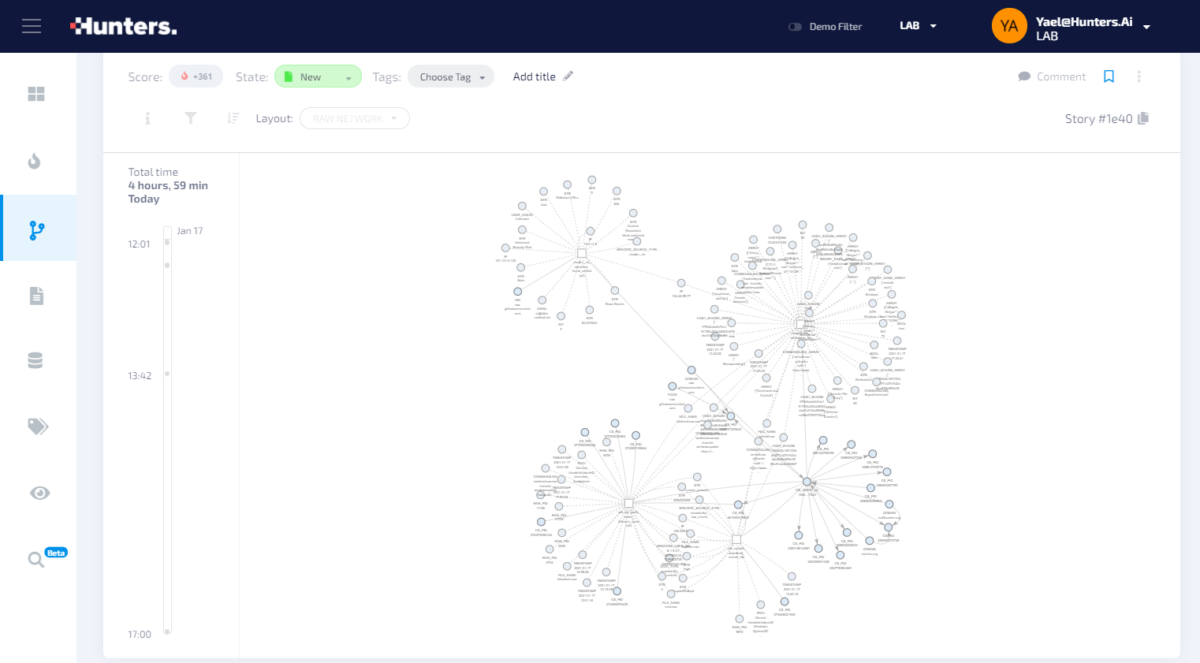Viewport: 1200px width, 663px height.
Task: Open the graph filter funnel icon
Action: (190, 119)
